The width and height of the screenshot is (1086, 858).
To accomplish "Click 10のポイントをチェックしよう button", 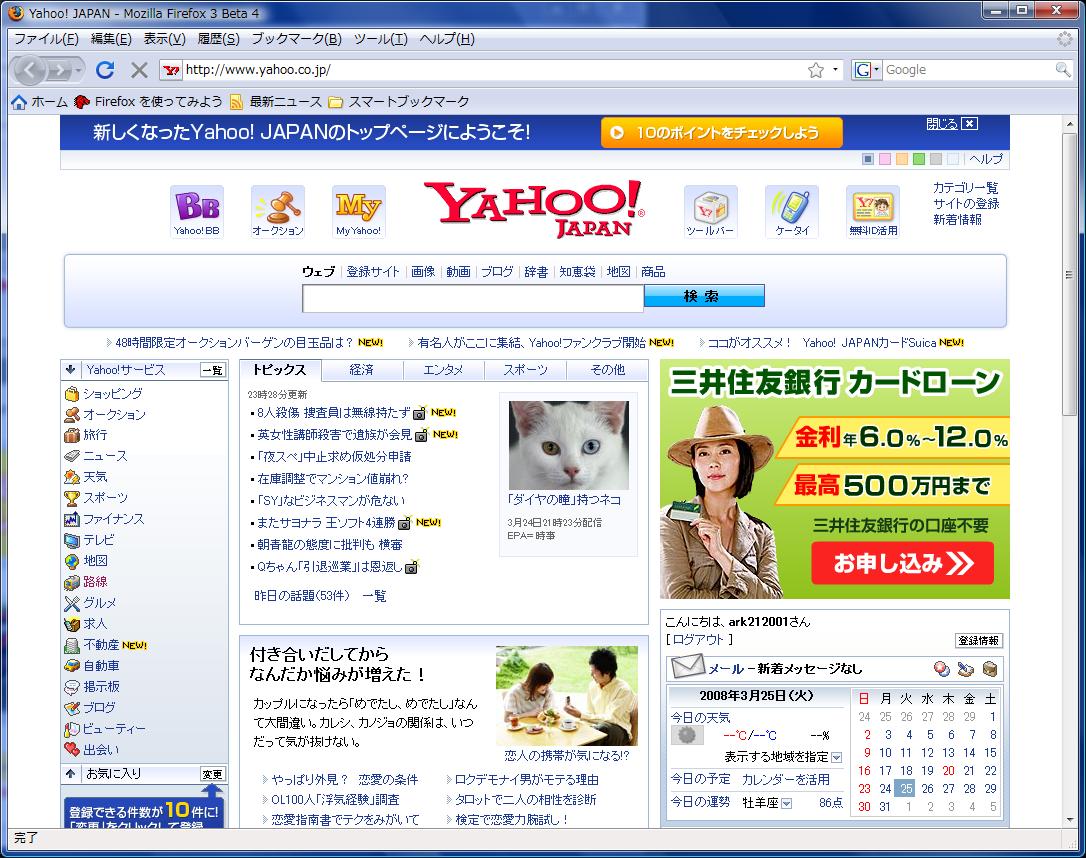I will click(x=722, y=132).
